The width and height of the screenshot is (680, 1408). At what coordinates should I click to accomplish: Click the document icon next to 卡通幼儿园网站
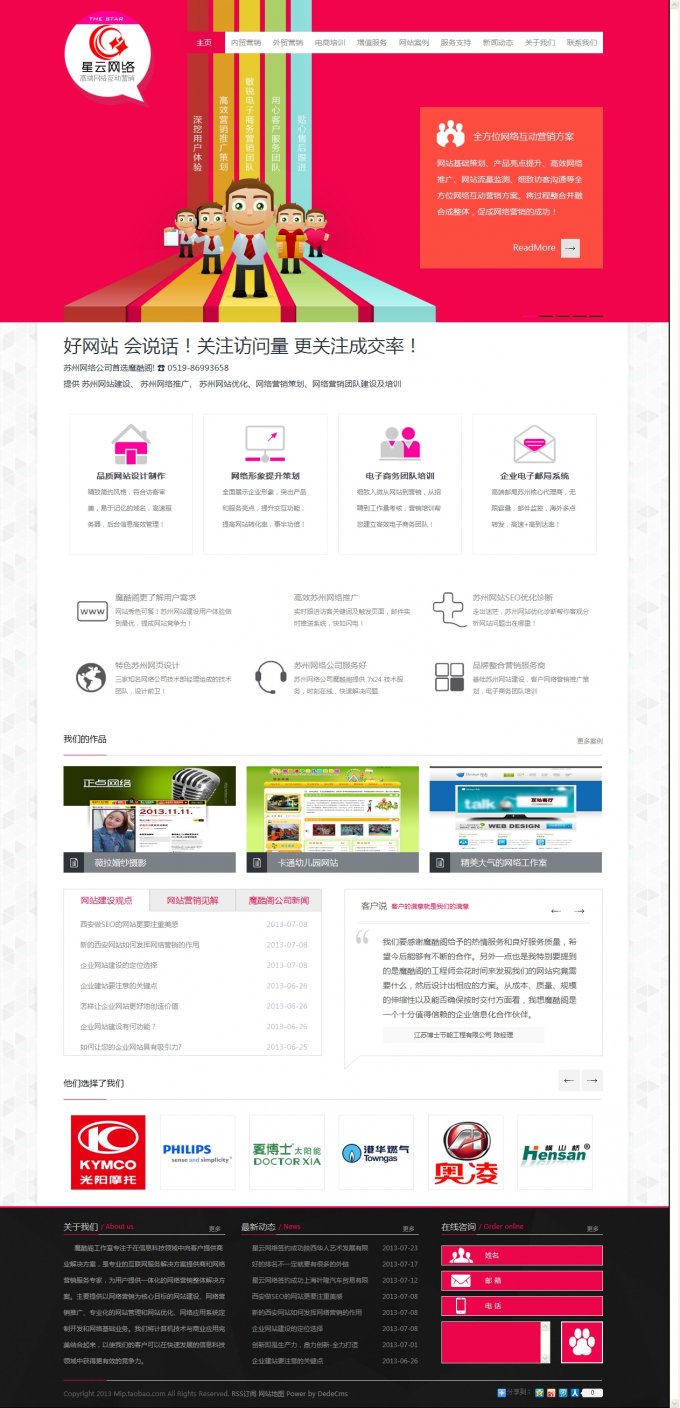point(258,862)
